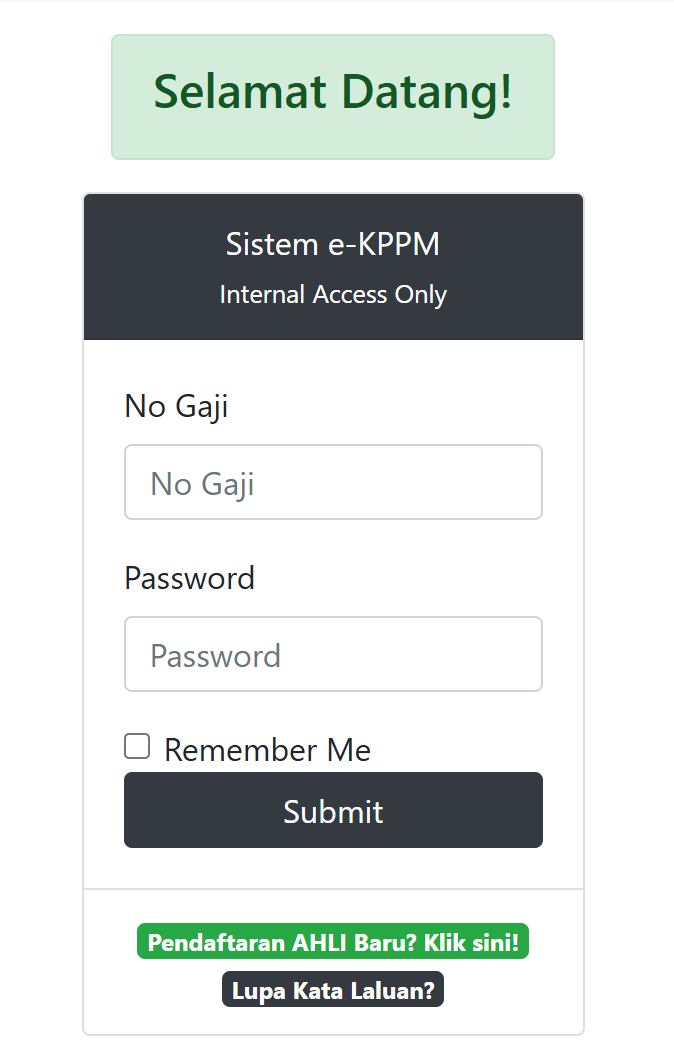
Task: Click the No Gaji label above the field
Action: (176, 406)
